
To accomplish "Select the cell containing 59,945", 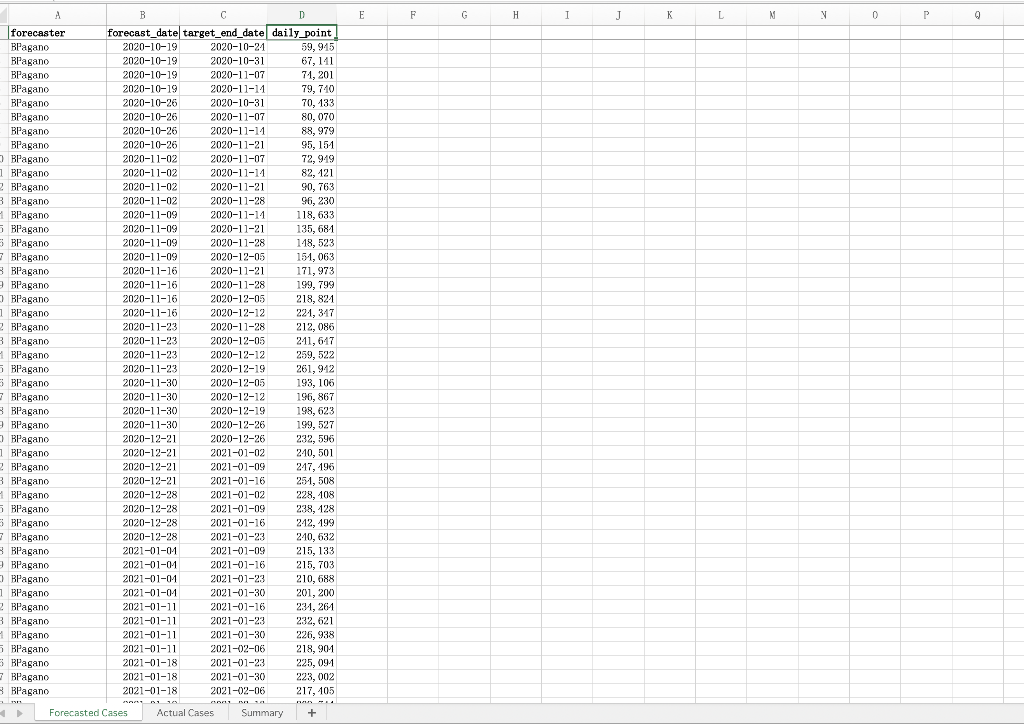I will coord(302,46).
